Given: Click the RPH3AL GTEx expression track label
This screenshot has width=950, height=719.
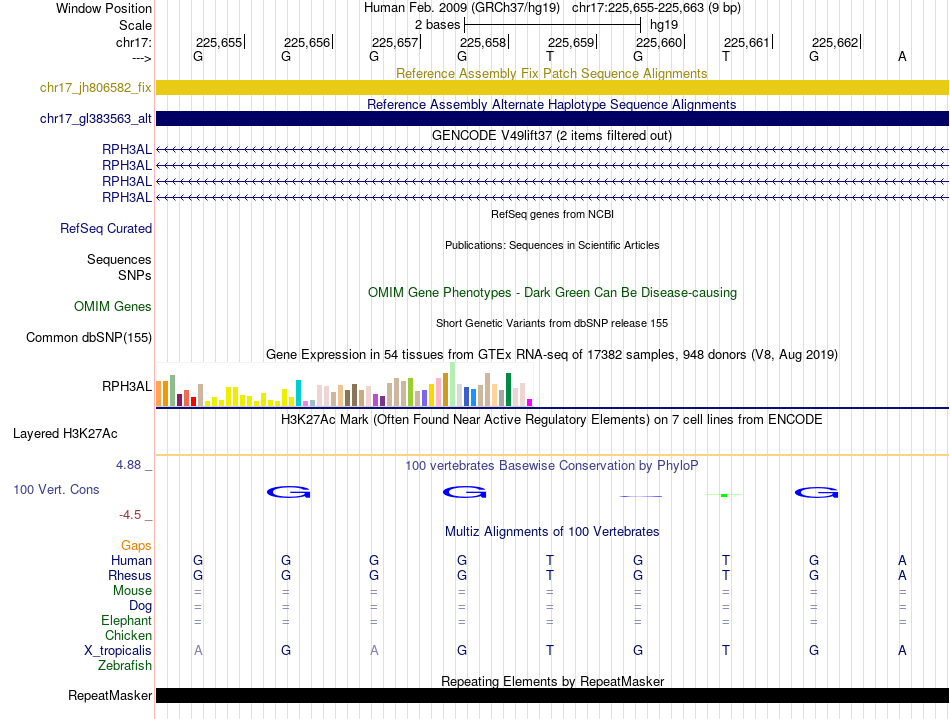Looking at the screenshot, I should (x=127, y=386).
